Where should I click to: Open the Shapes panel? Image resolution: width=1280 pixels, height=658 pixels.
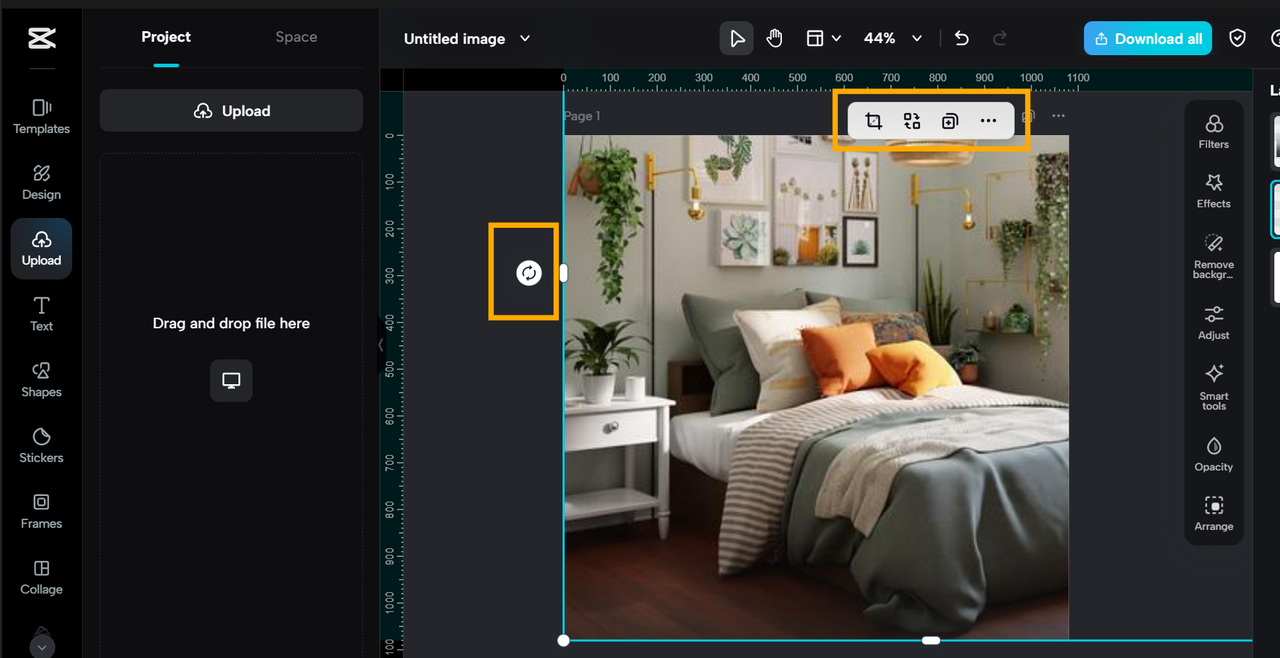pos(41,379)
